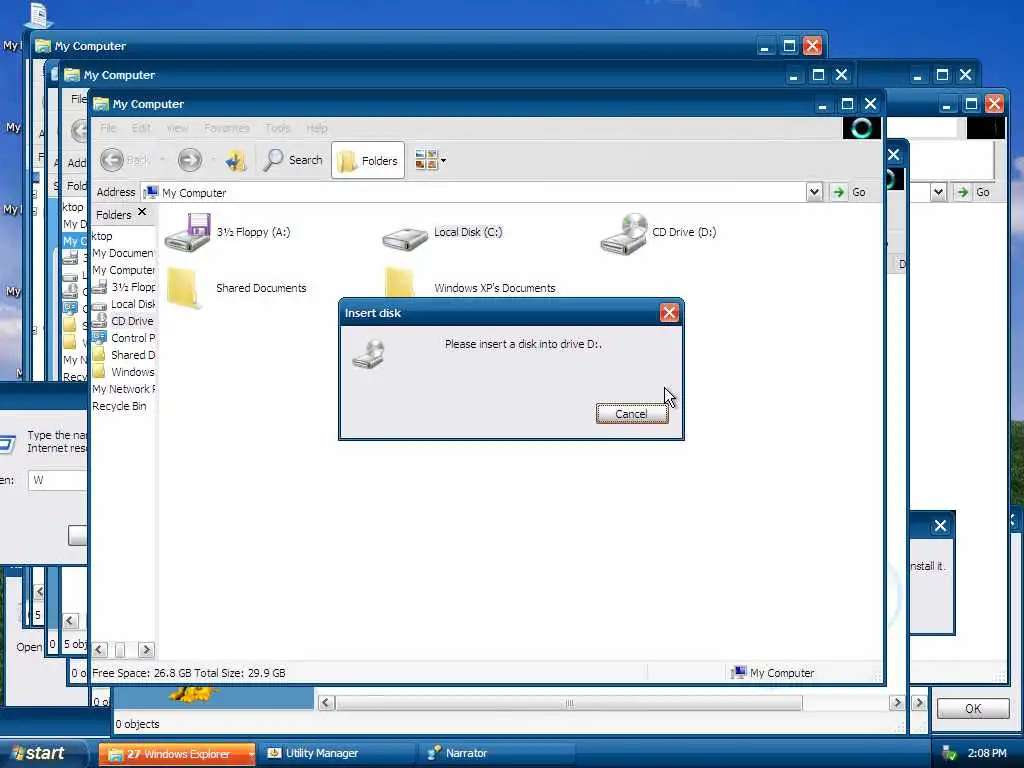Viewport: 1024px width, 768px height.
Task: Click the My Computer icon in the status bar
Action: [x=738, y=672]
